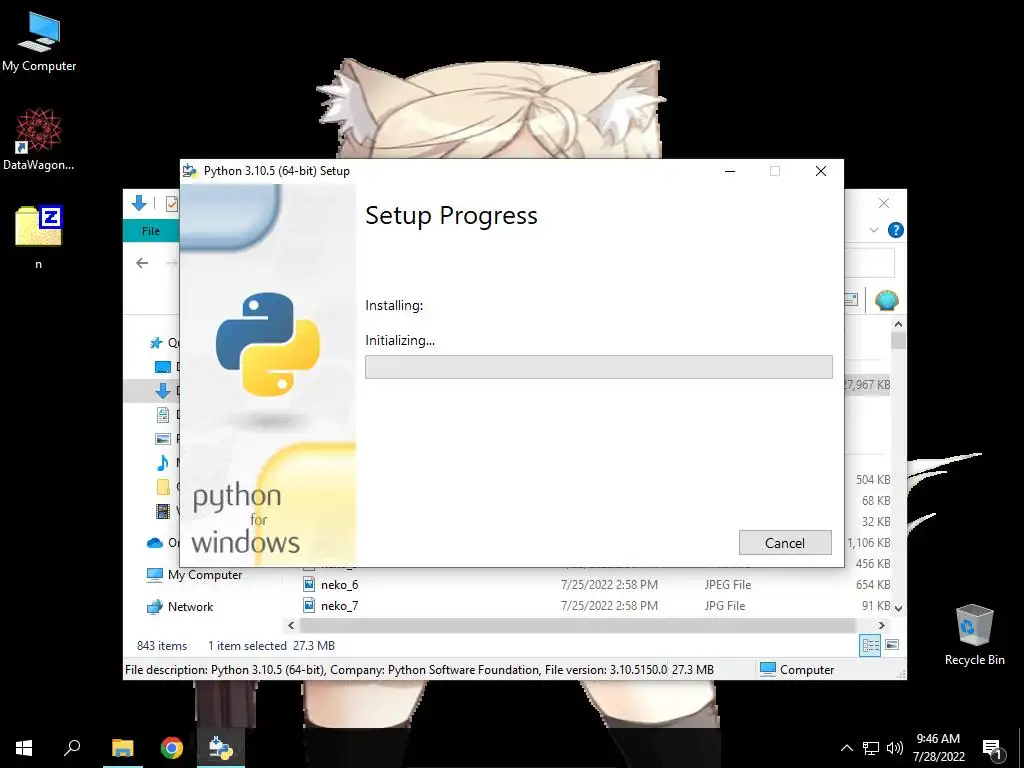Image resolution: width=1024 pixels, height=768 pixels.
Task: Show hidden system tray icons
Action: 846,748
